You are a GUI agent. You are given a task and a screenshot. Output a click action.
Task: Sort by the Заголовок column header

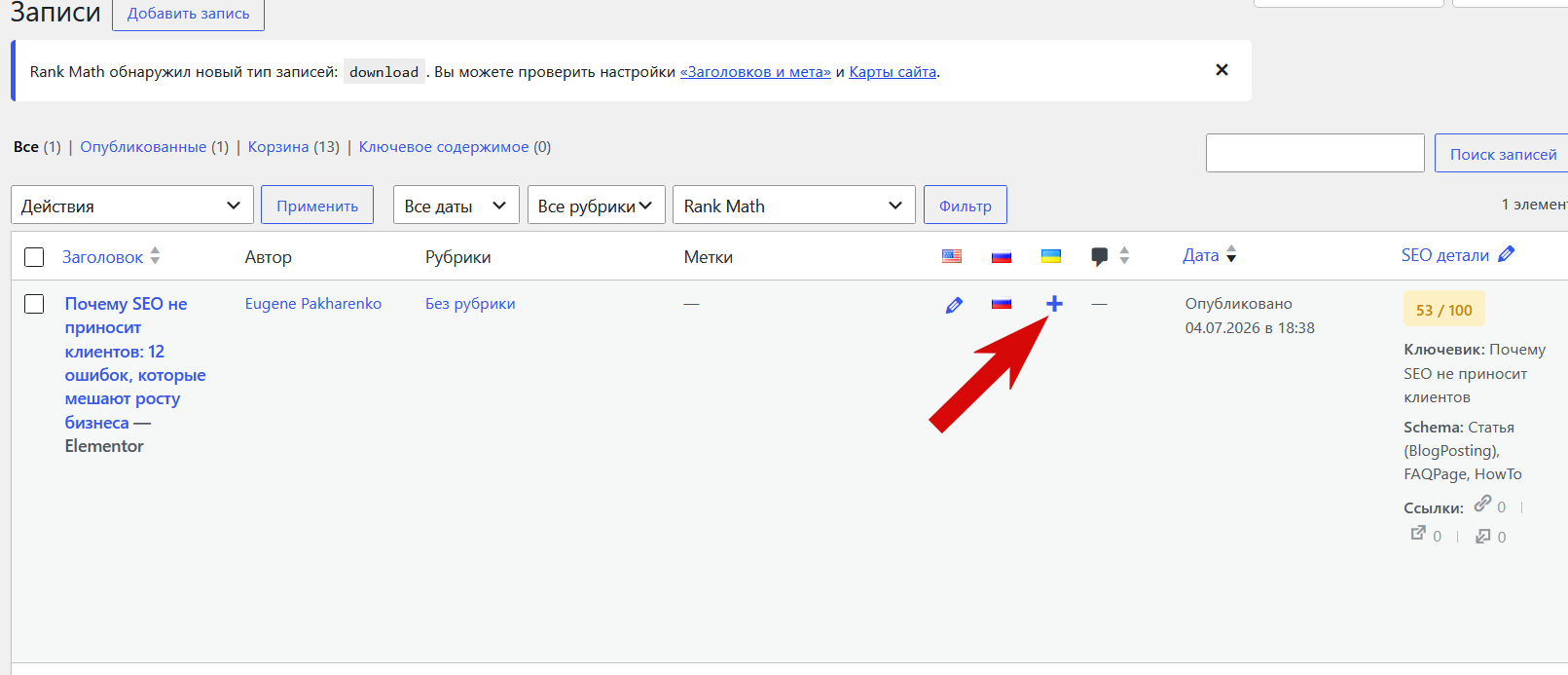(x=102, y=257)
